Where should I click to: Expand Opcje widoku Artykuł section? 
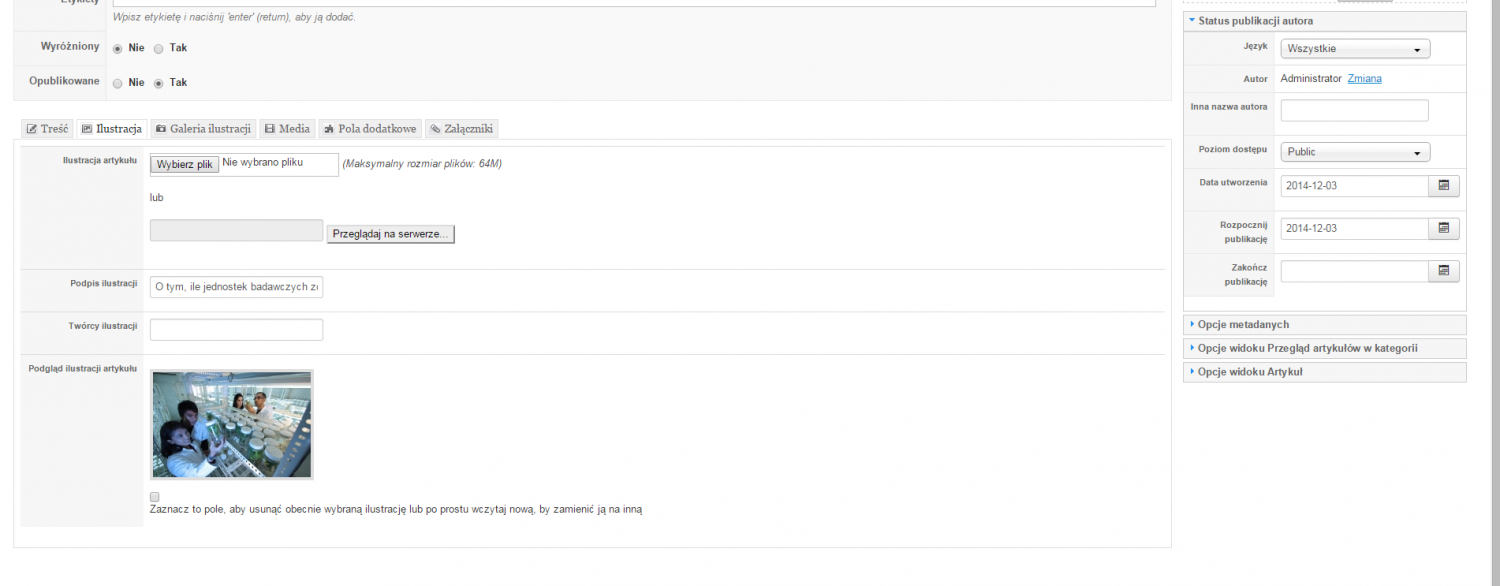click(x=1249, y=372)
